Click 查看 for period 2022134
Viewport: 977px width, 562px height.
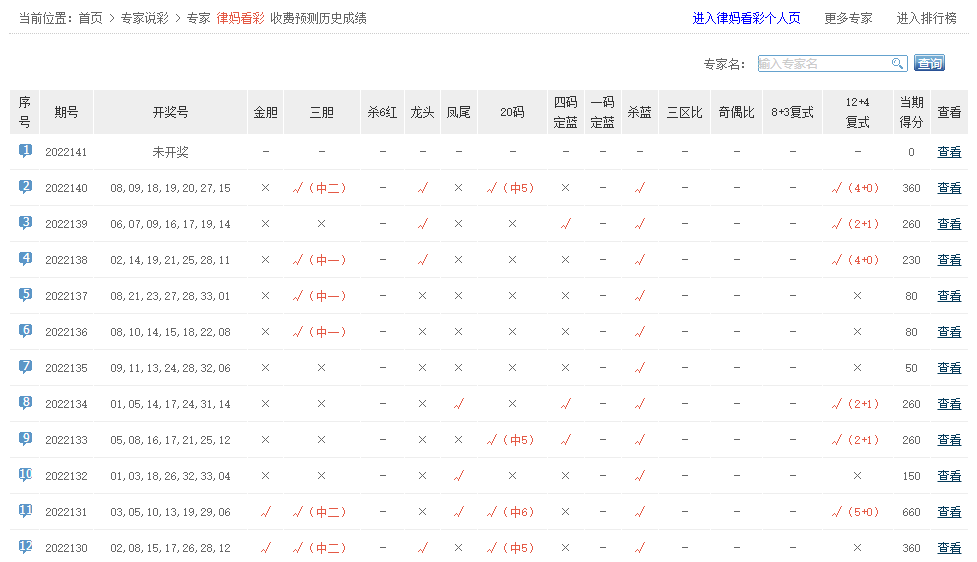point(949,404)
